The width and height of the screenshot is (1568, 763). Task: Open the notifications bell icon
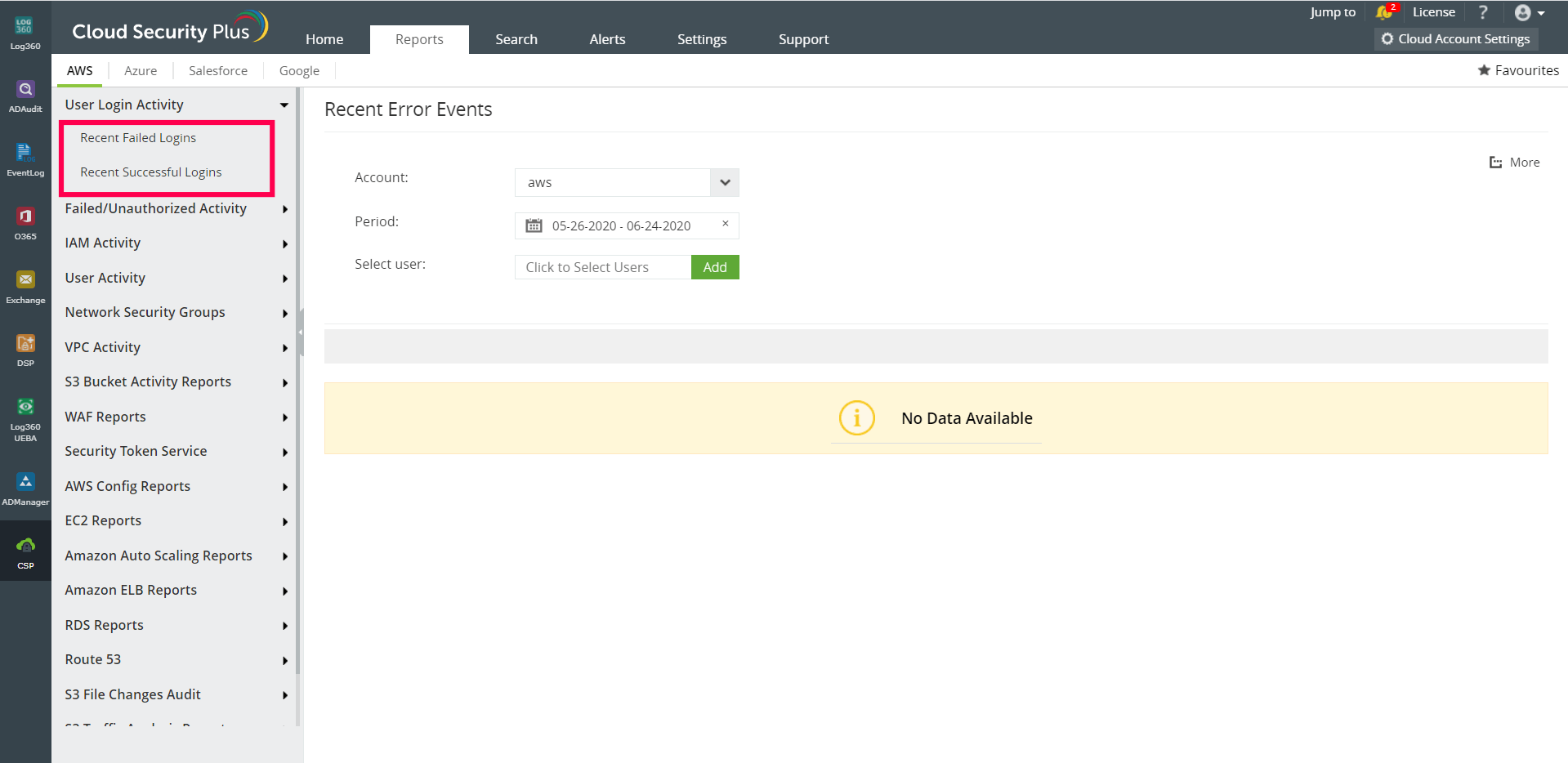click(x=1384, y=12)
